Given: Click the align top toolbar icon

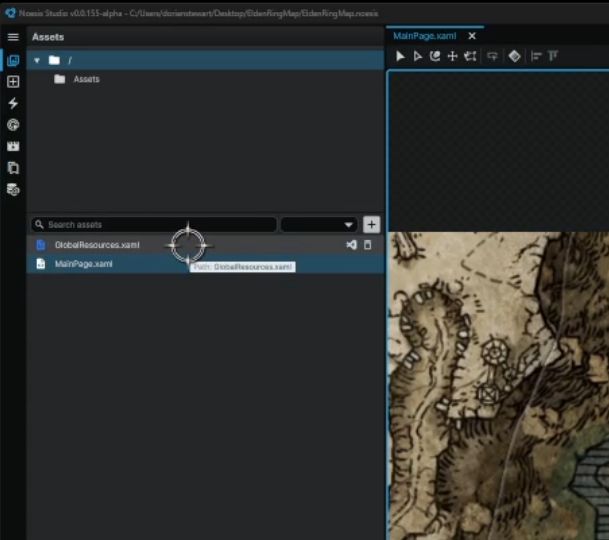Looking at the screenshot, I should (553, 56).
